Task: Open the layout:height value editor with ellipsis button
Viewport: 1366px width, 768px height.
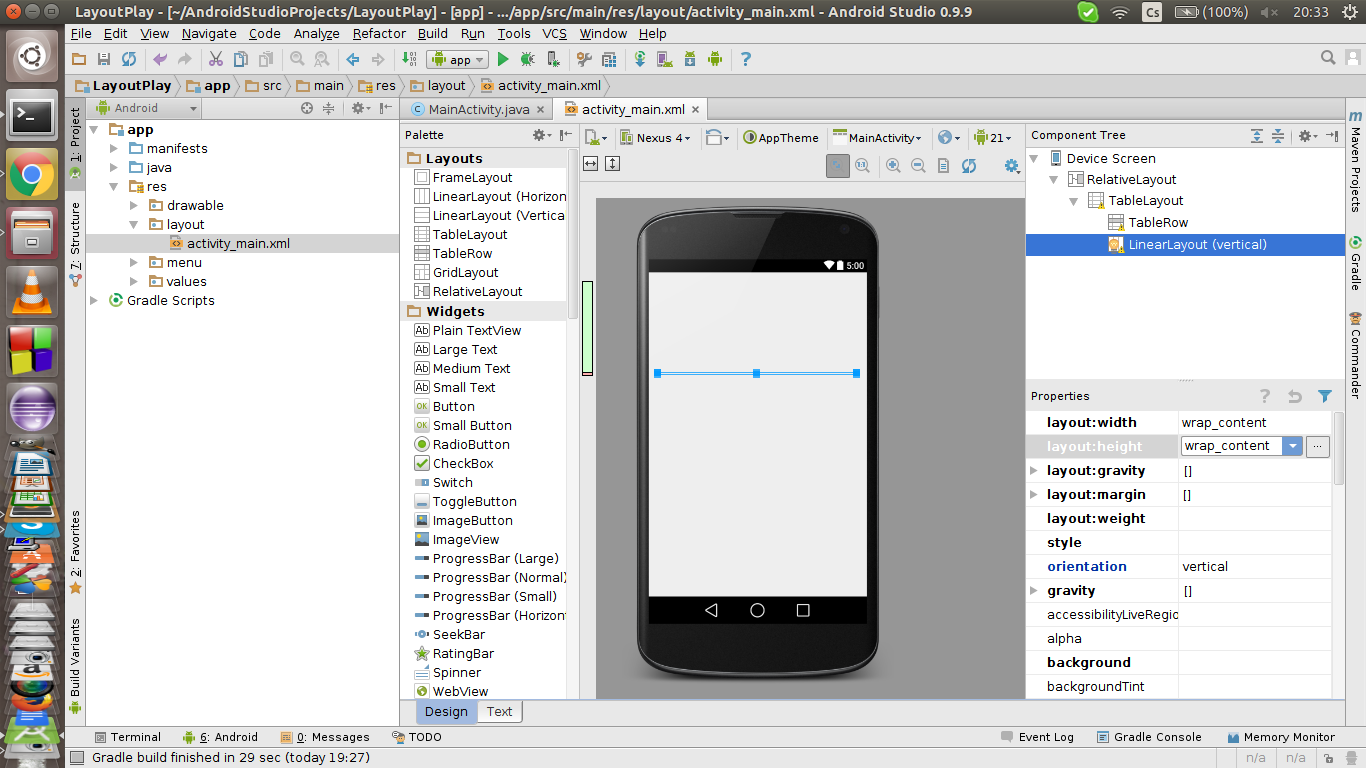Action: [x=1317, y=446]
